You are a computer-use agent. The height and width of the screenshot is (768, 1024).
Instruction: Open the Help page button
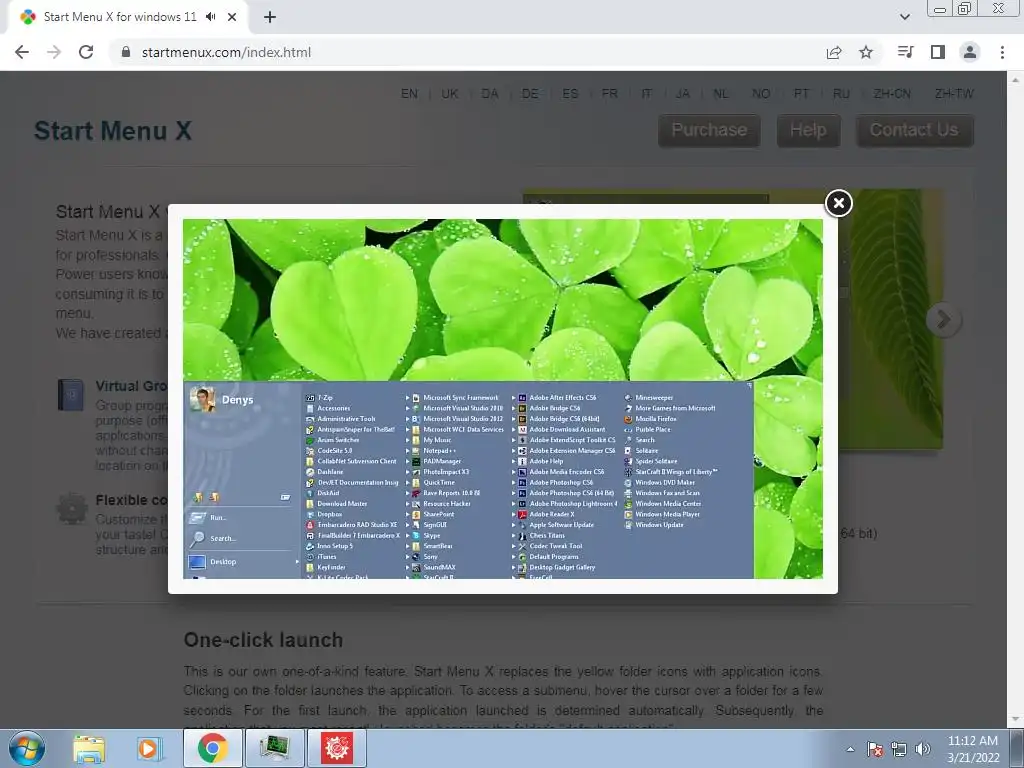(x=808, y=130)
